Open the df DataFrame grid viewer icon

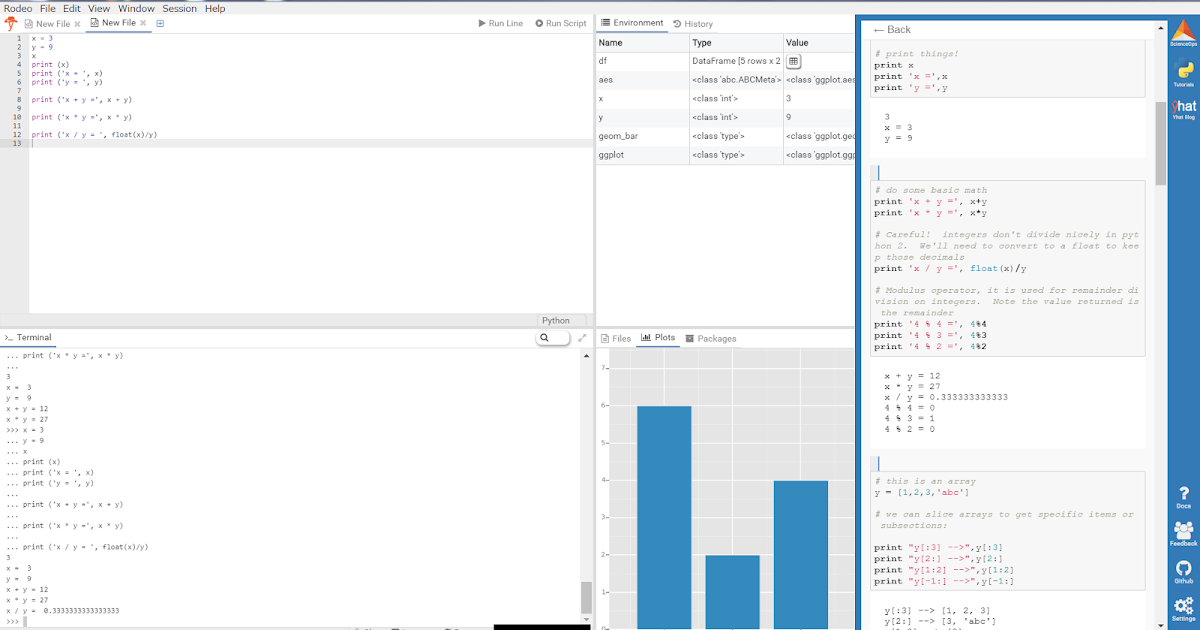[791, 61]
